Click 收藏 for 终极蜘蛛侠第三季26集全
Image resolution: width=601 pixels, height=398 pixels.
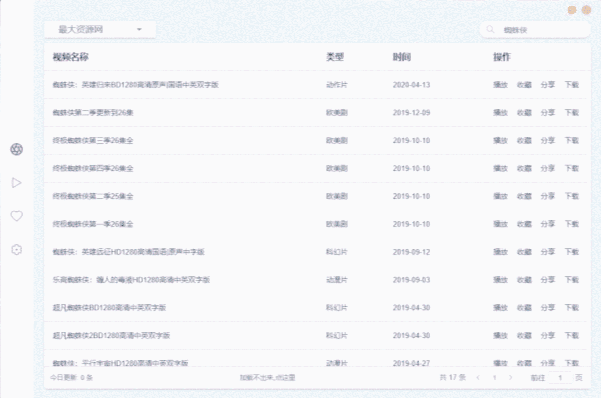[524, 140]
